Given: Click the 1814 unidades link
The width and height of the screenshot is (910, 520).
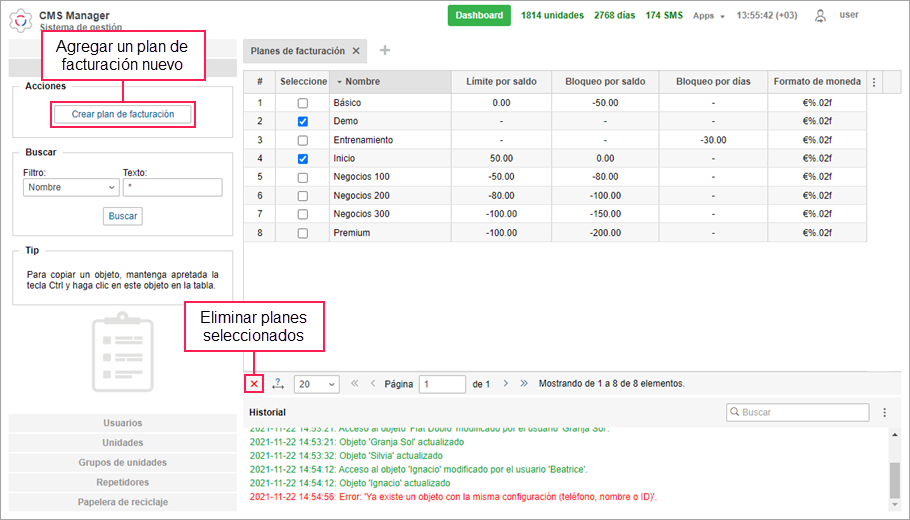Looking at the screenshot, I should (552, 16).
